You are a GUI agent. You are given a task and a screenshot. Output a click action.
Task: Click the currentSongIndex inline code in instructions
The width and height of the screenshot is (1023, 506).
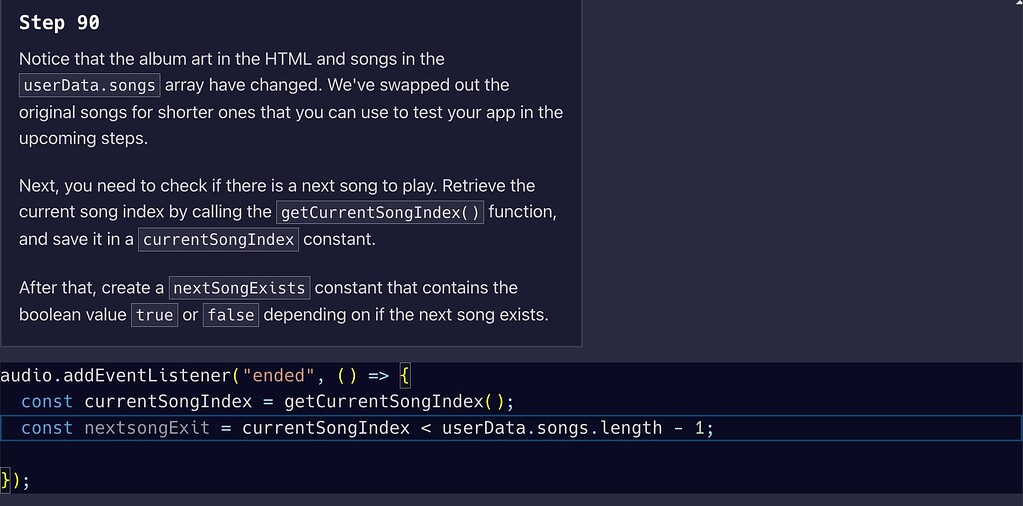click(219, 239)
